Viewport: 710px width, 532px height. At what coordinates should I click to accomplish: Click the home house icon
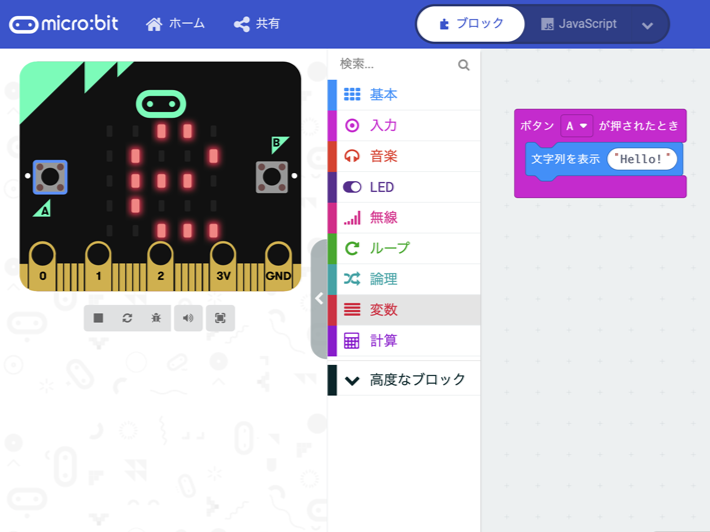[154, 24]
